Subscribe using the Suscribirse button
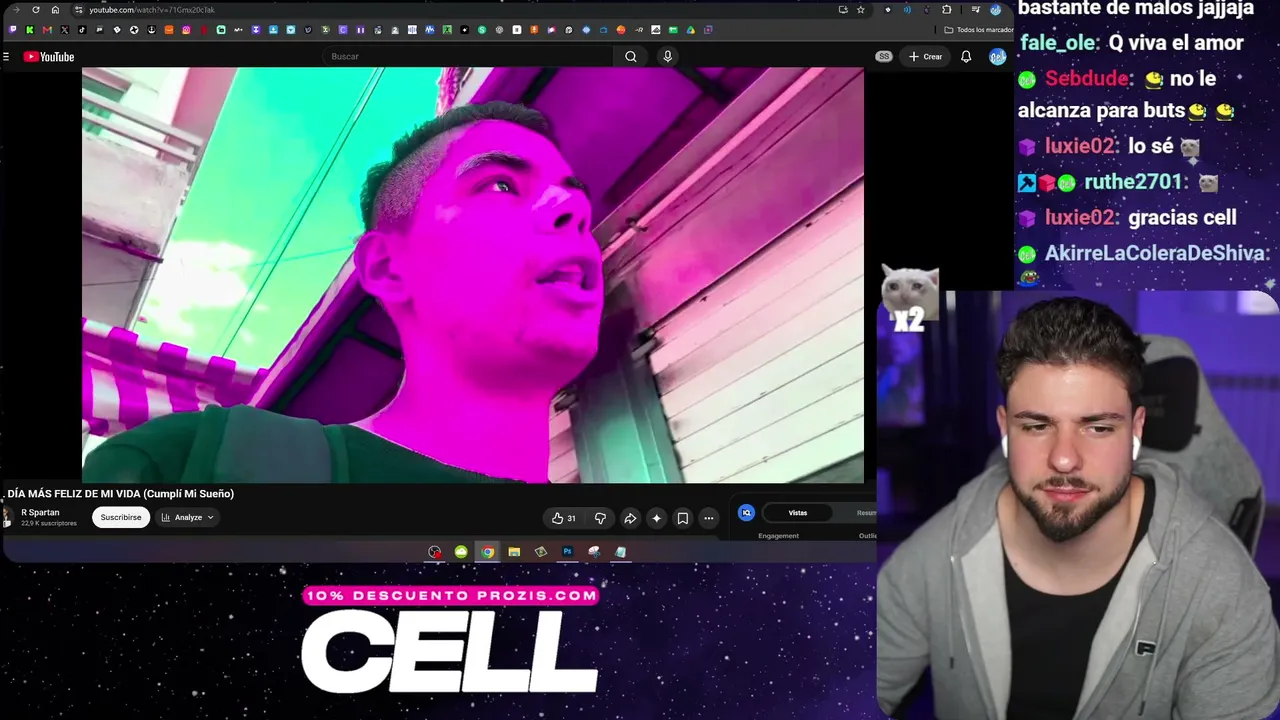Viewport: 1280px width, 720px height. (x=121, y=518)
